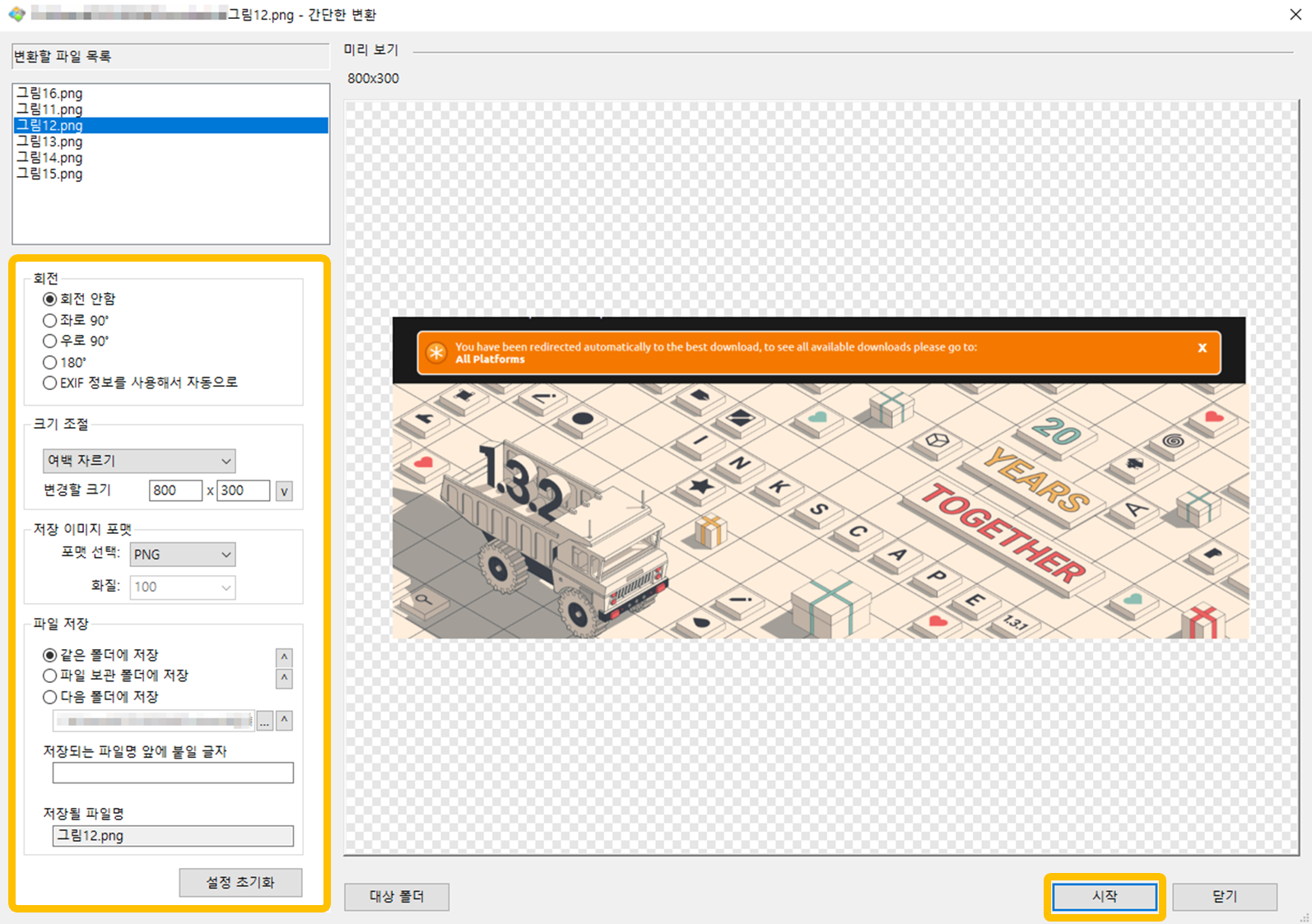Click the width field showing 800
Viewport: 1312px width, 924px height.
coord(175,490)
